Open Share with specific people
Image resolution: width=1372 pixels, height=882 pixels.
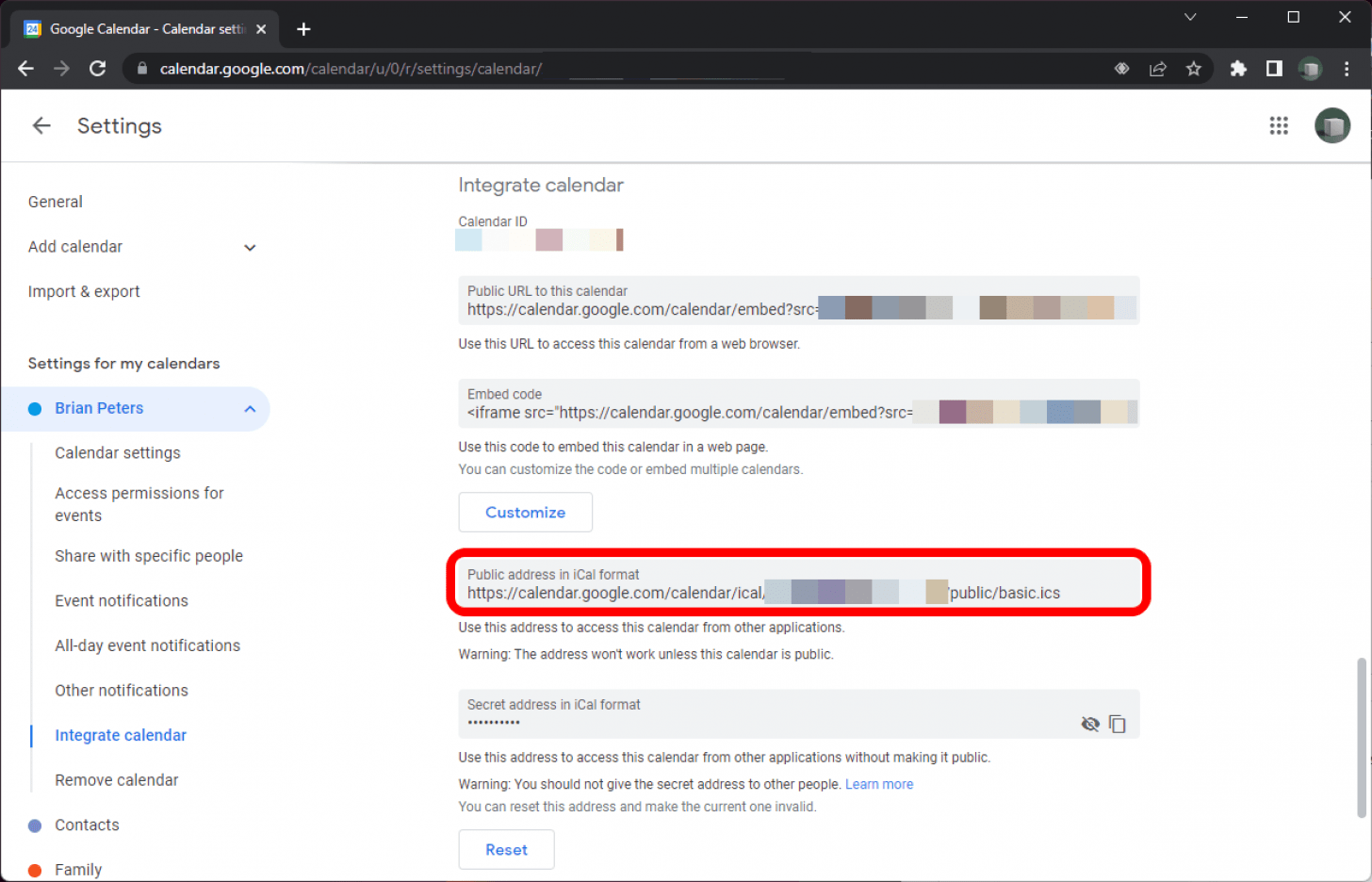point(149,556)
